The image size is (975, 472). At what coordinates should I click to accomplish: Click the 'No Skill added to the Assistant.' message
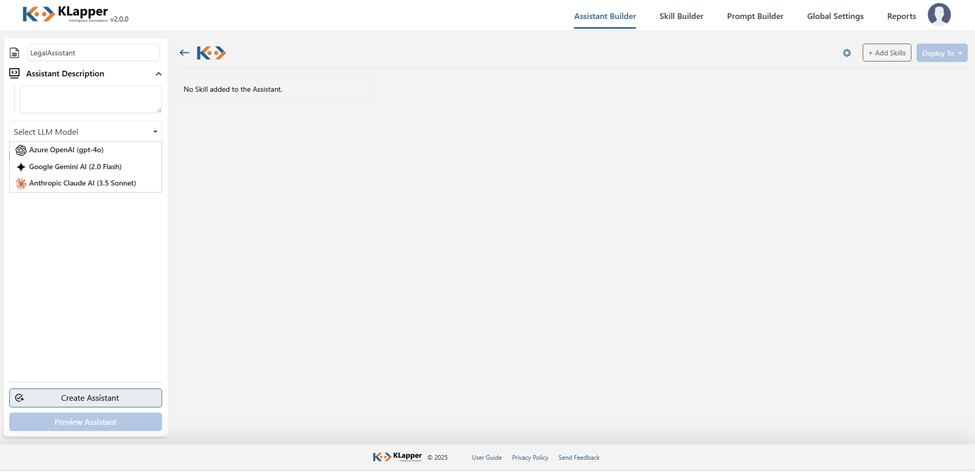point(233,90)
